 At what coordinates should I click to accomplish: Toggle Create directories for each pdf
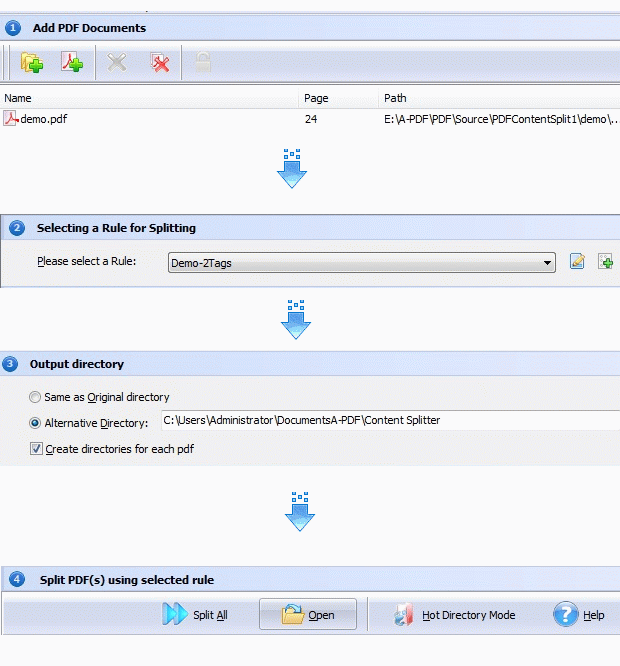36,449
